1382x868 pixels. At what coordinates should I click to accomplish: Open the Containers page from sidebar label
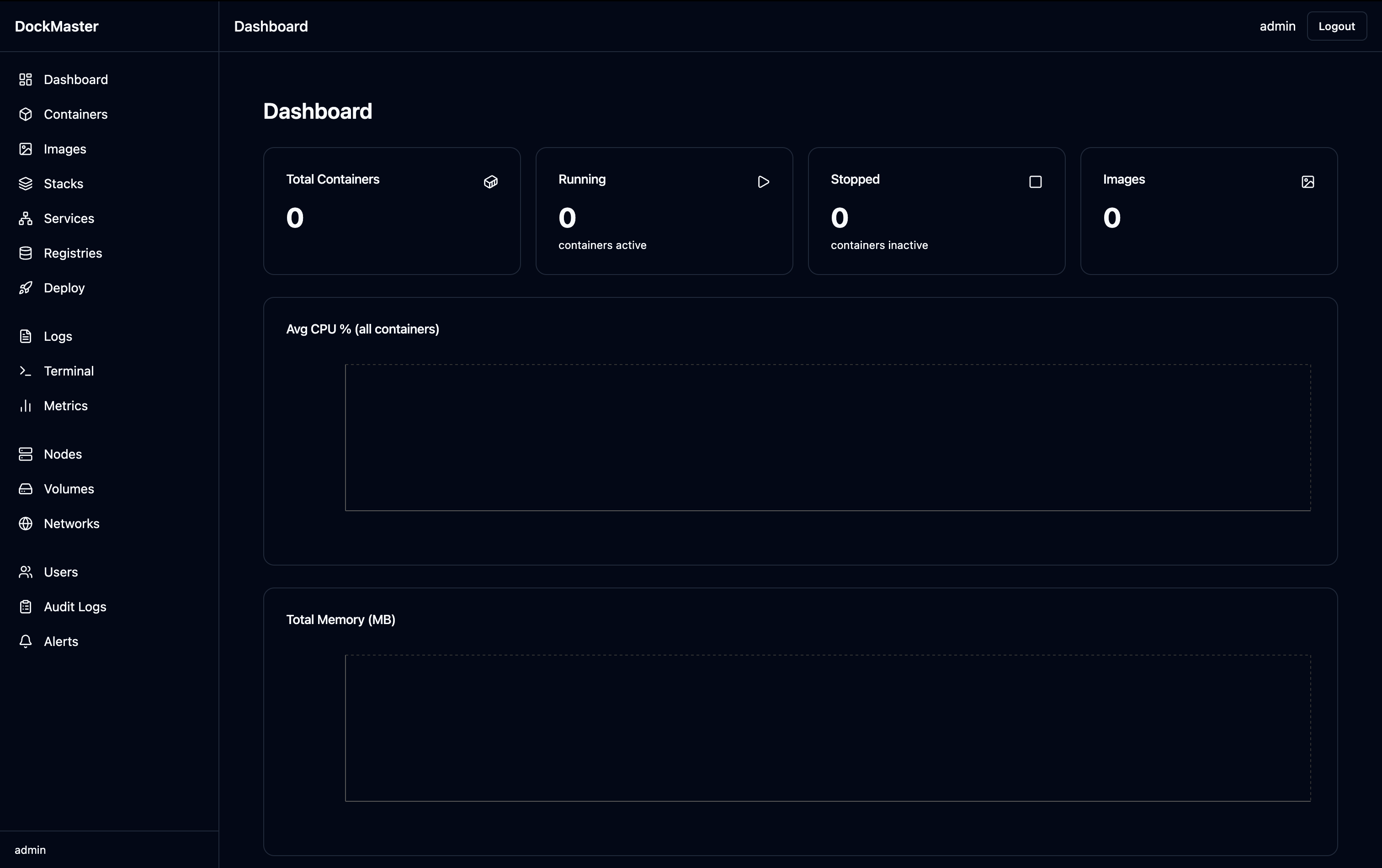pos(76,114)
